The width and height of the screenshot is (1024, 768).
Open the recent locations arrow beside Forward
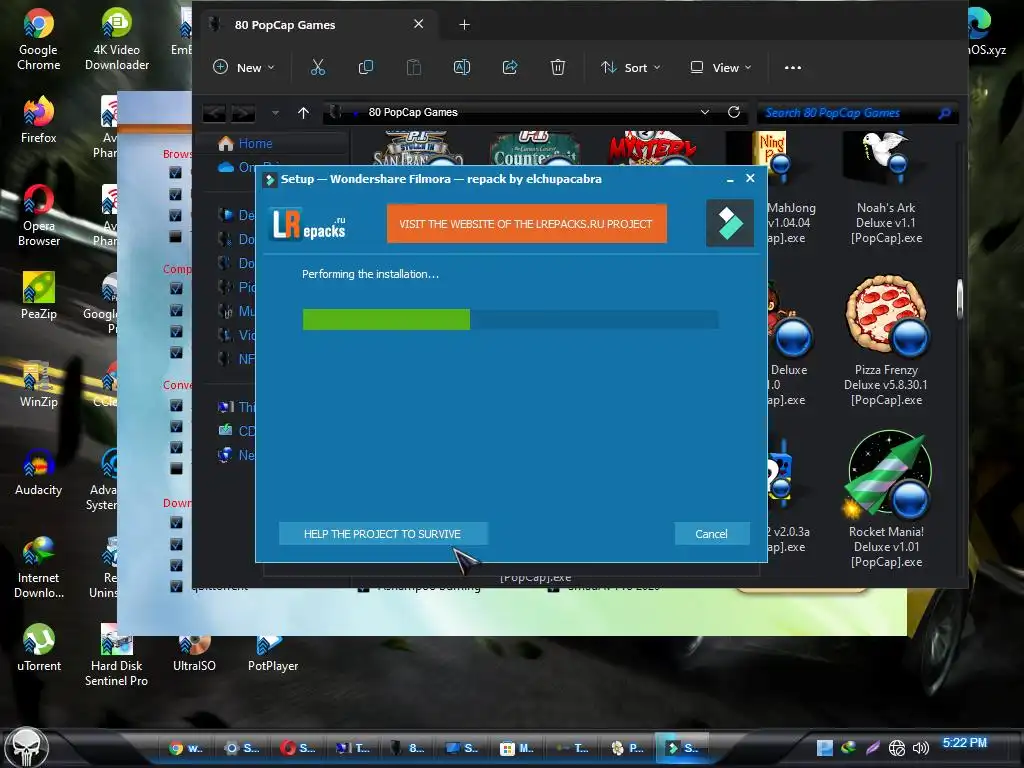coord(276,113)
